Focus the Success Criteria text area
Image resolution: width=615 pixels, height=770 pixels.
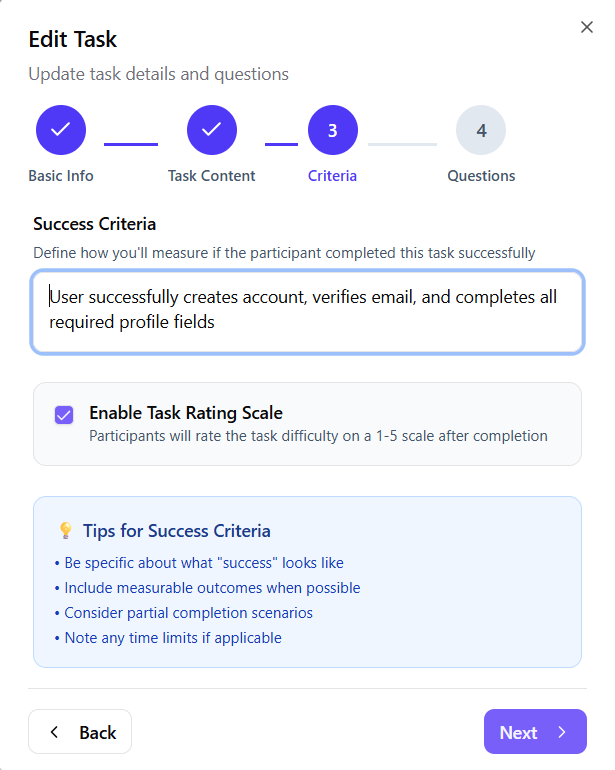[307, 310]
